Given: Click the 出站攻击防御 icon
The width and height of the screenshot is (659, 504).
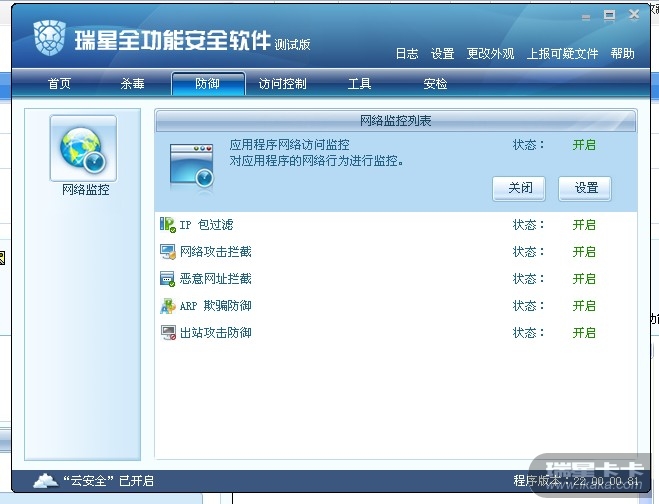Looking at the screenshot, I should [x=168, y=332].
